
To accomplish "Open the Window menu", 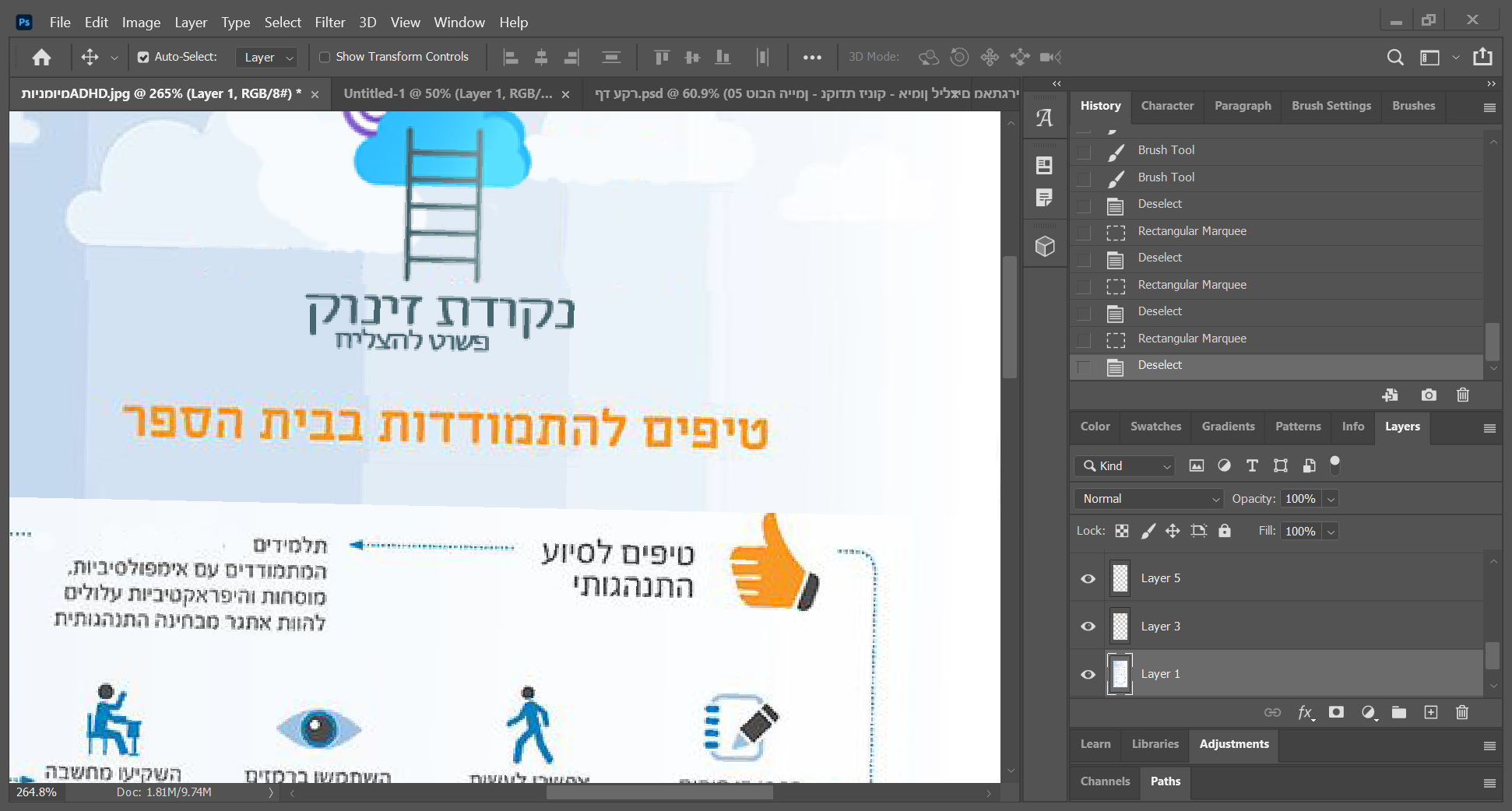I will point(459,23).
